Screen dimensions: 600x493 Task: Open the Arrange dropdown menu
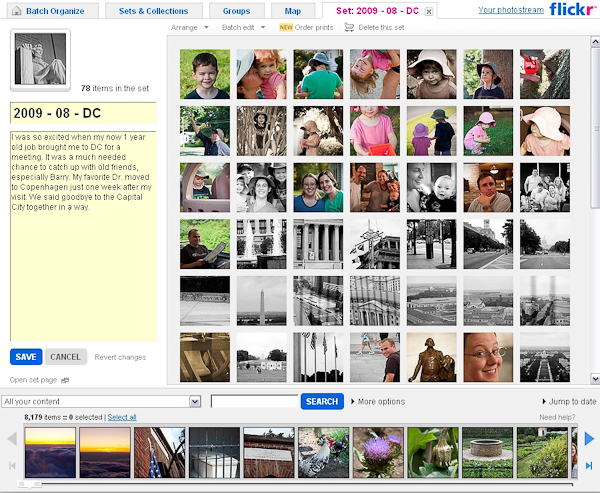click(x=188, y=27)
